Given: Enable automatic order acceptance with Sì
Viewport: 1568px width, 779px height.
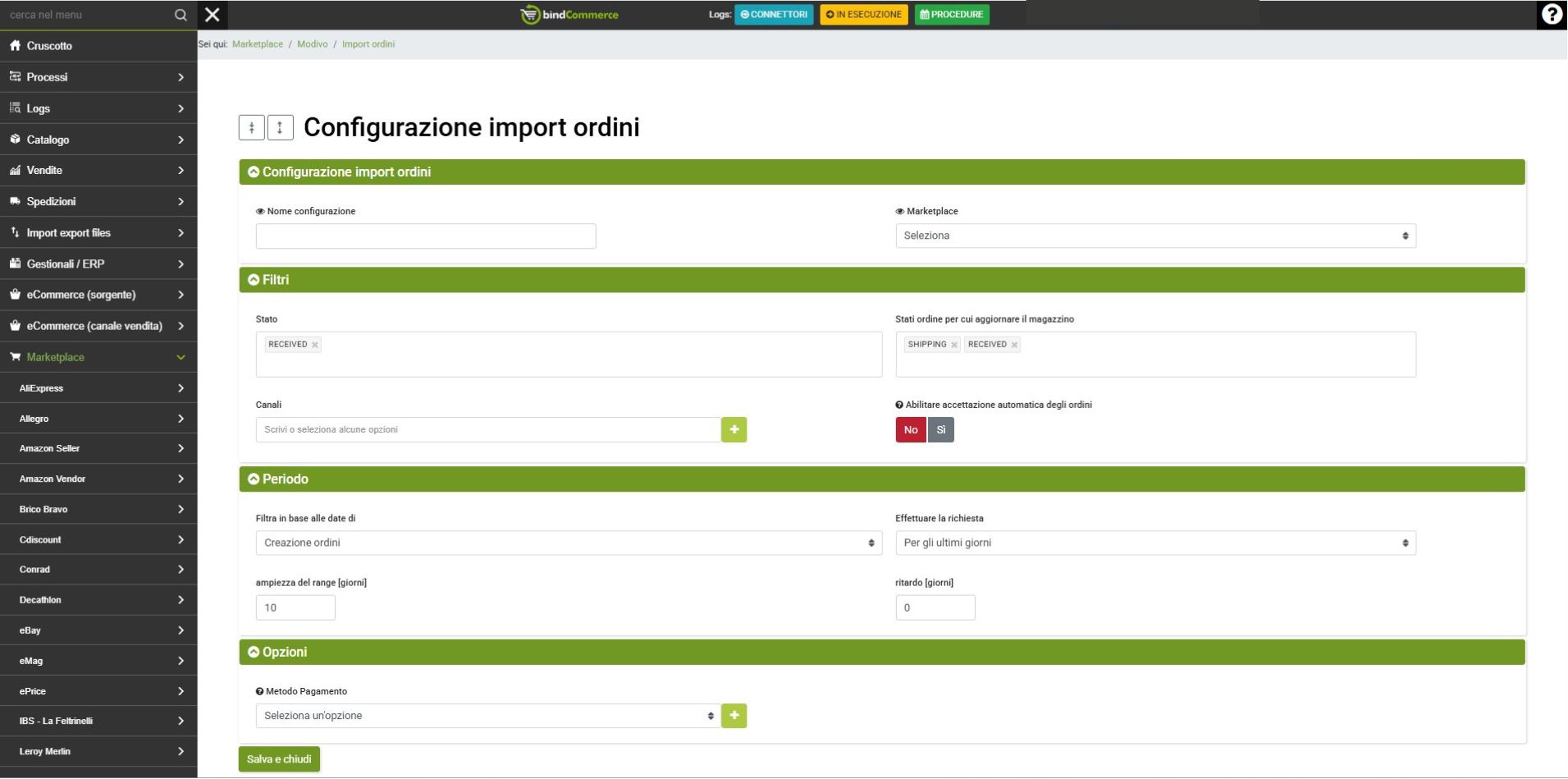Looking at the screenshot, I should pyautogui.click(x=940, y=429).
